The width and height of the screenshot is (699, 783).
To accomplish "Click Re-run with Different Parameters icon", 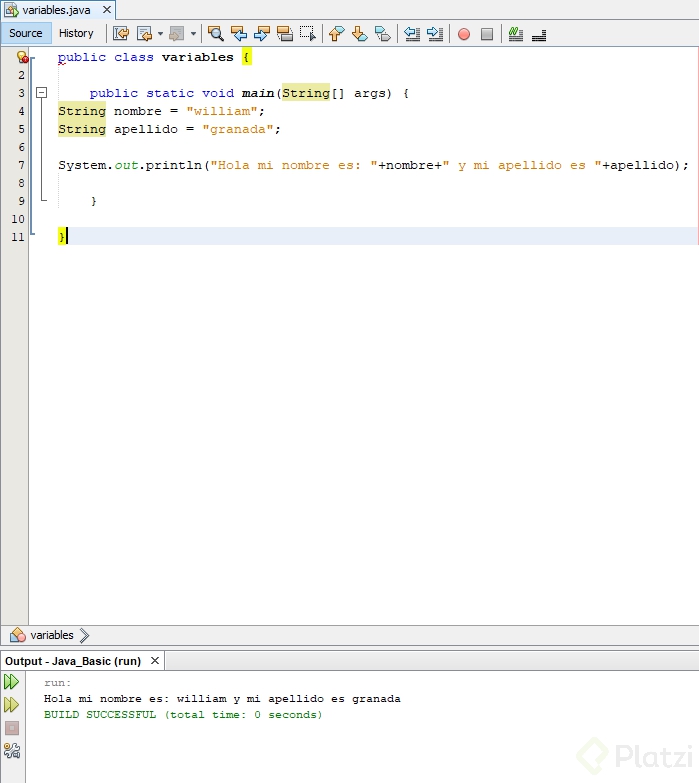I will pyautogui.click(x=11, y=705).
